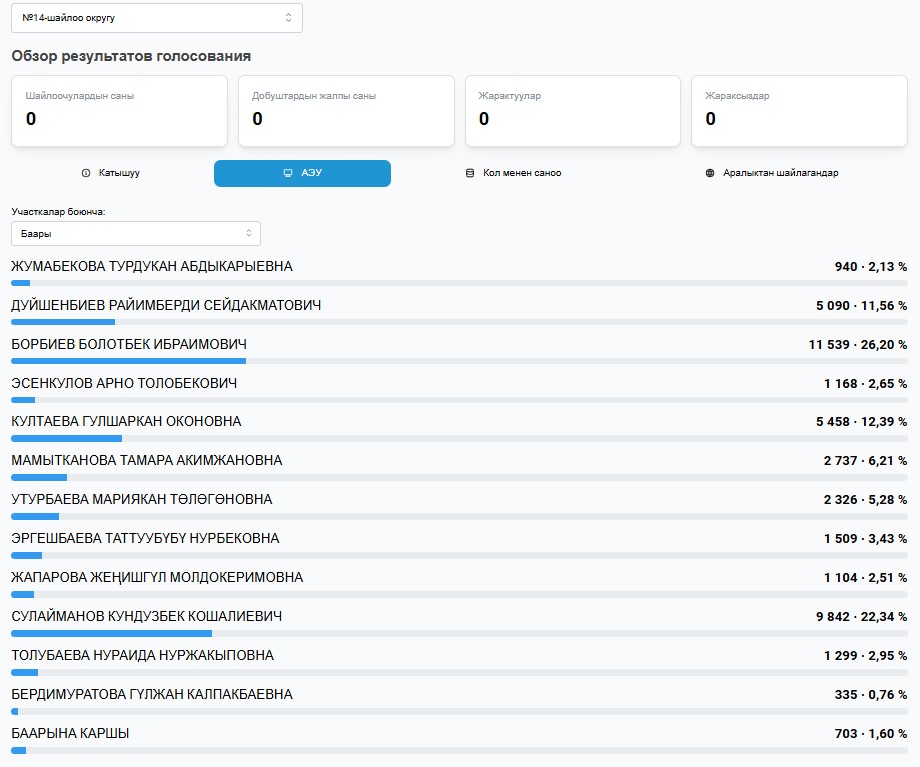Click the БААРЫНА КАРШЫ row label
Viewport: 920px width, 767px height.
point(70,734)
